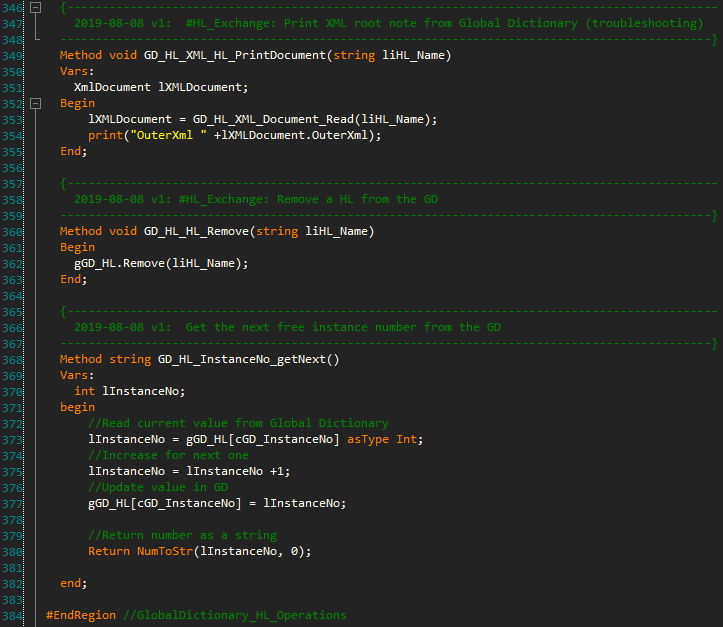Click the #EndRegion directive on line 384

coord(81,615)
